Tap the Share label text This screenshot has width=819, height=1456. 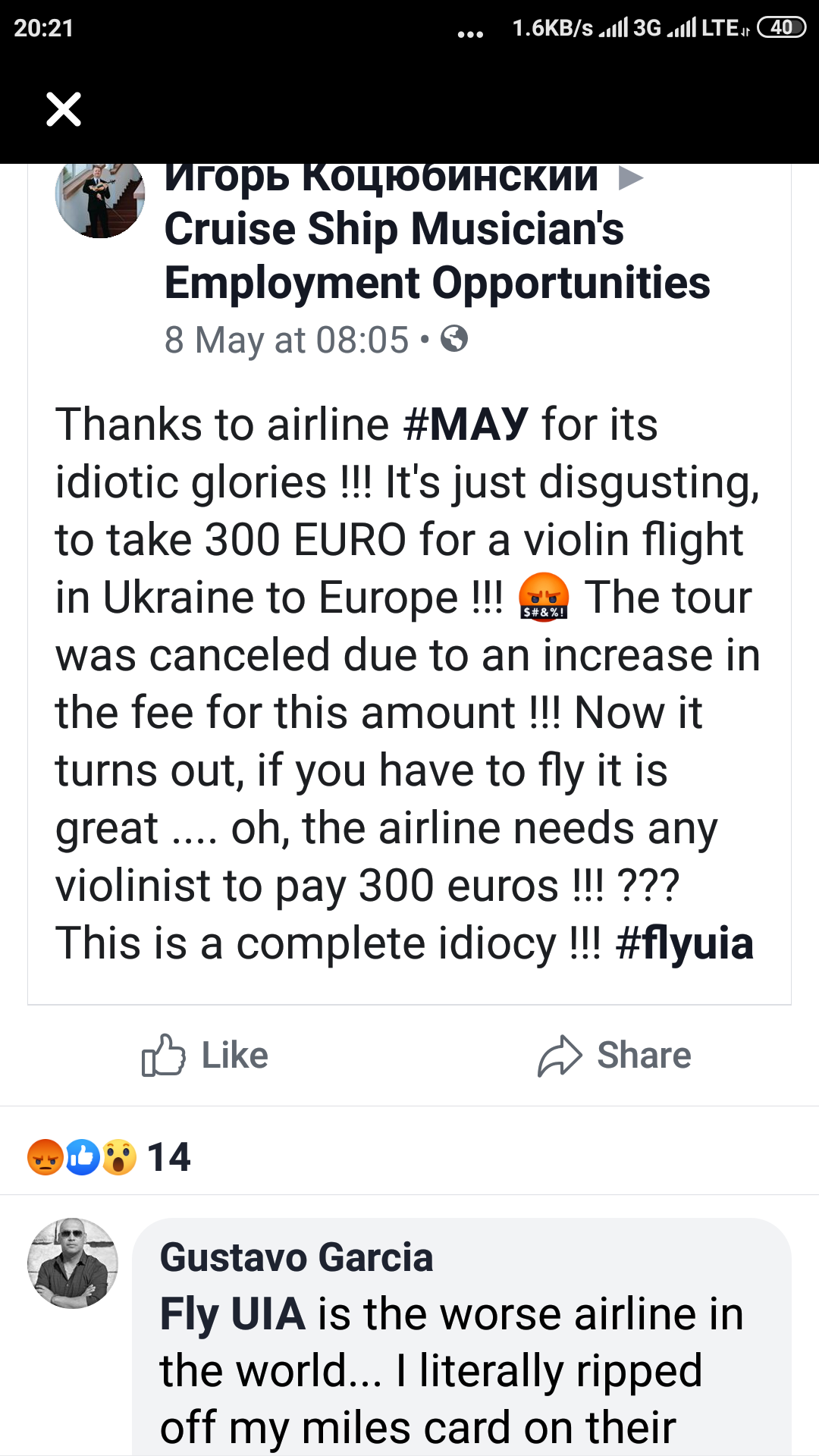(644, 1056)
